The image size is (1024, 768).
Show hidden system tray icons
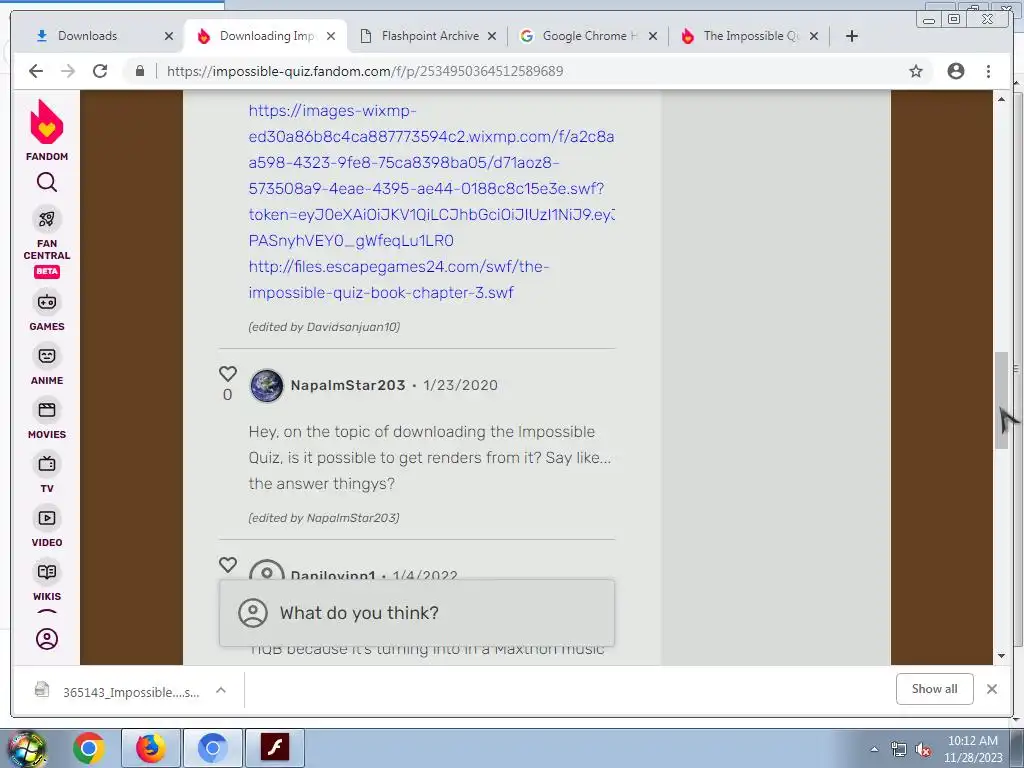click(874, 749)
